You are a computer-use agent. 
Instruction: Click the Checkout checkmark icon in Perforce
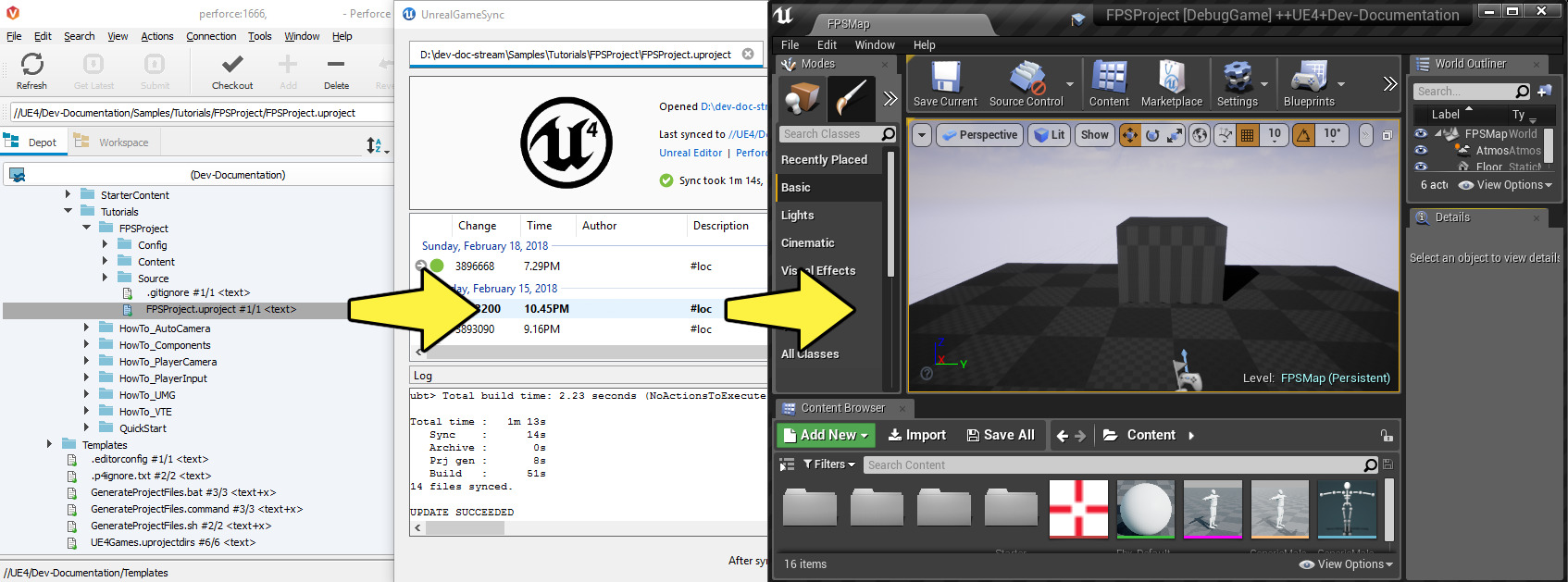coord(232,64)
